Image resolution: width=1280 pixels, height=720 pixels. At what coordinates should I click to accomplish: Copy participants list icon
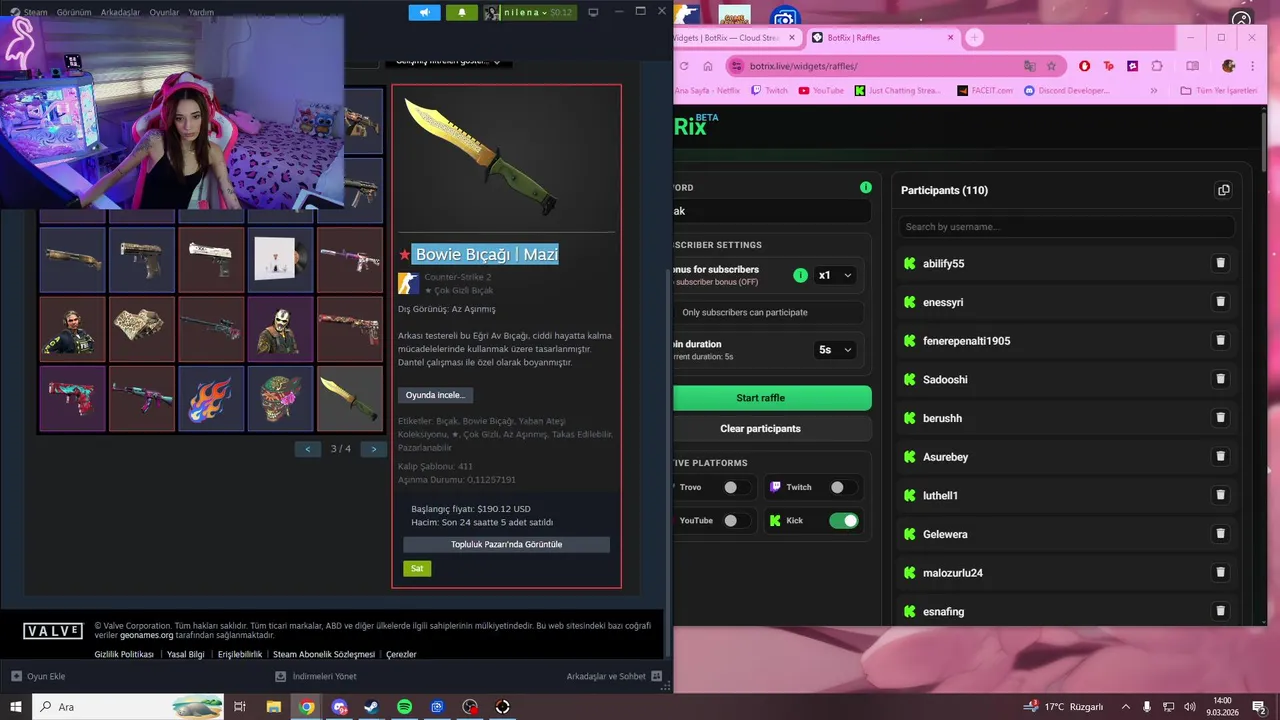[x=1223, y=190]
